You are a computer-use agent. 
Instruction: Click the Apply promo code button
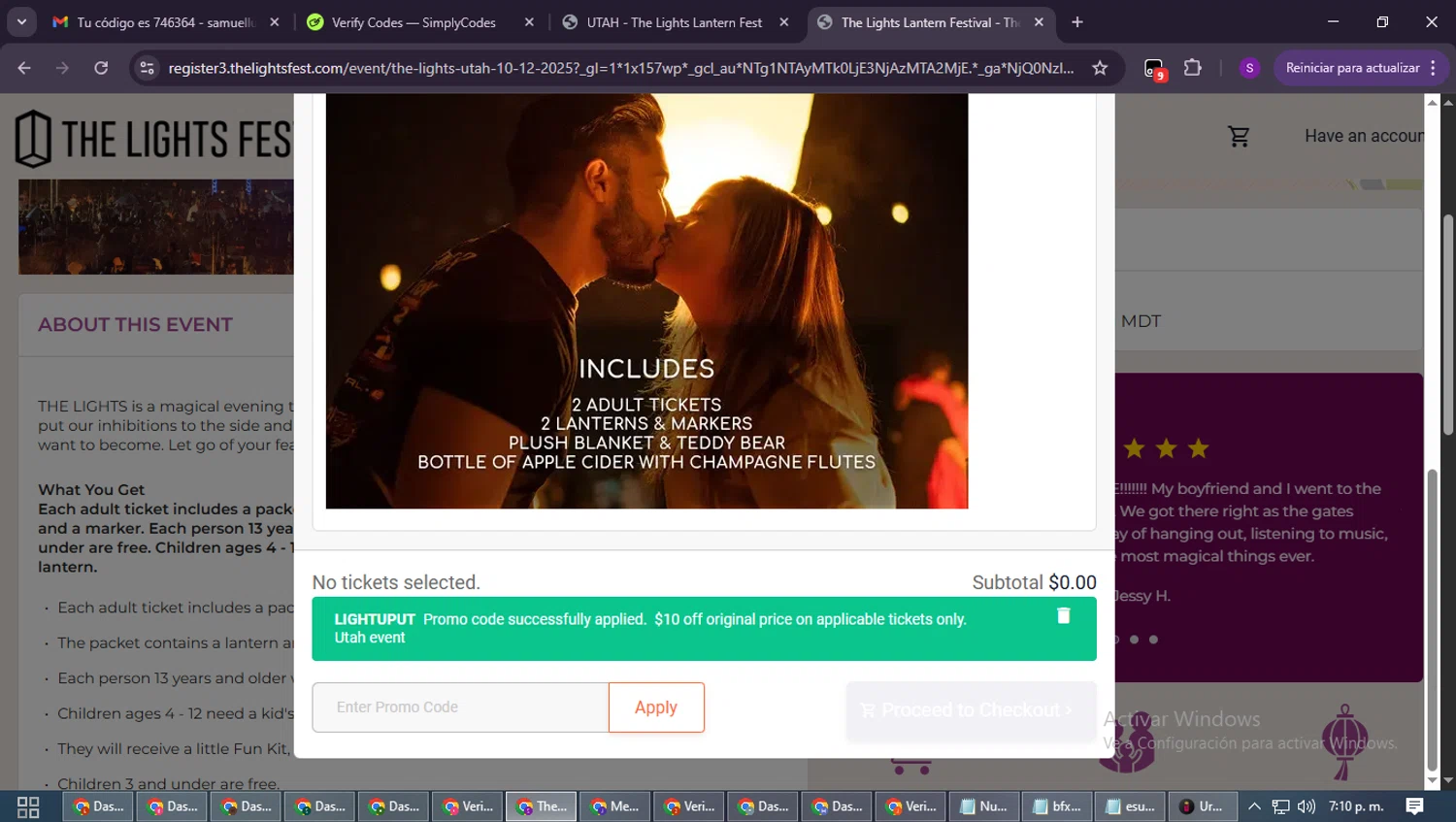coord(656,707)
